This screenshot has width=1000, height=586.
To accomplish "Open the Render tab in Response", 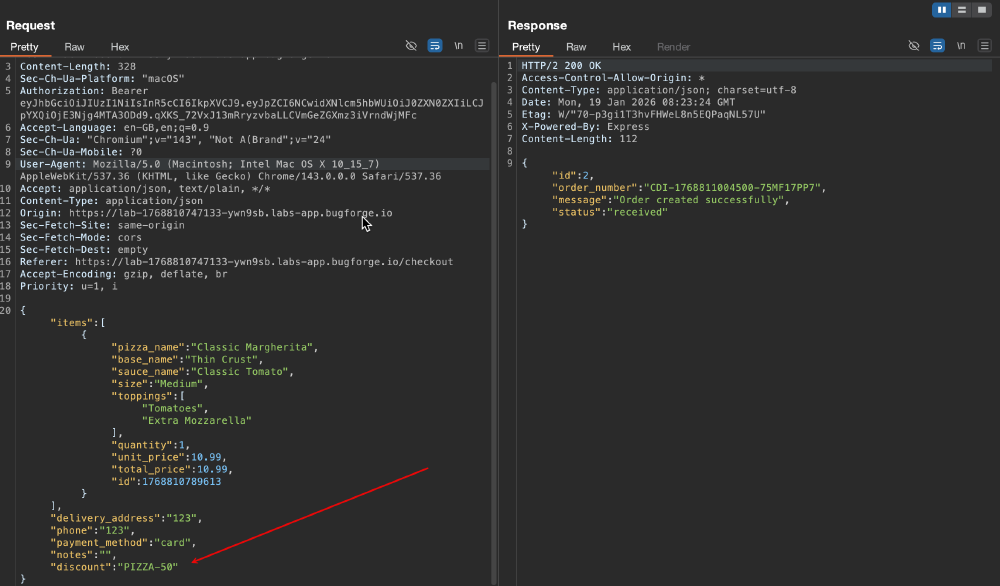I will [x=673, y=47].
